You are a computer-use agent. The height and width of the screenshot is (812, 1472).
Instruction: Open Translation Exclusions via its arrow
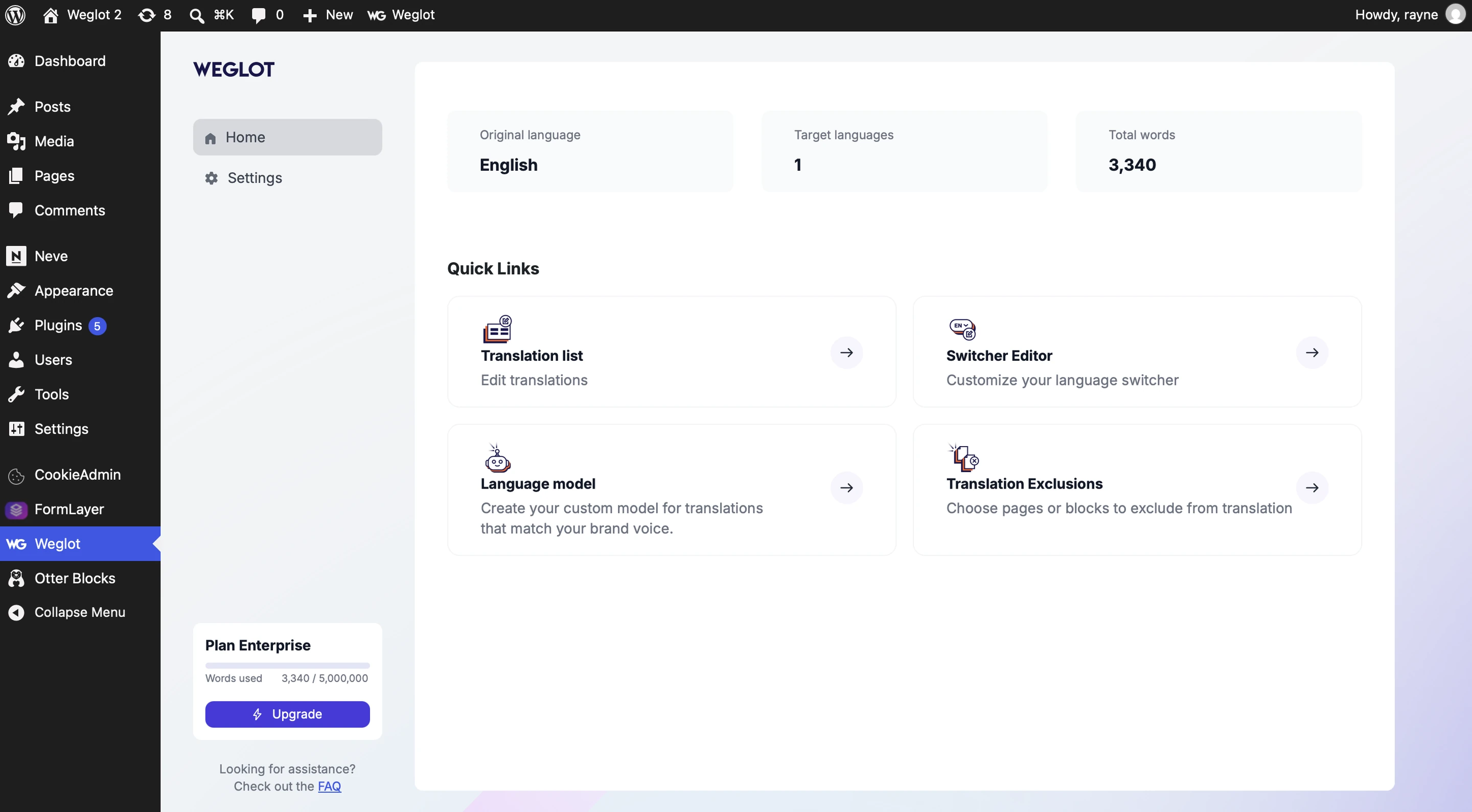(1312, 488)
